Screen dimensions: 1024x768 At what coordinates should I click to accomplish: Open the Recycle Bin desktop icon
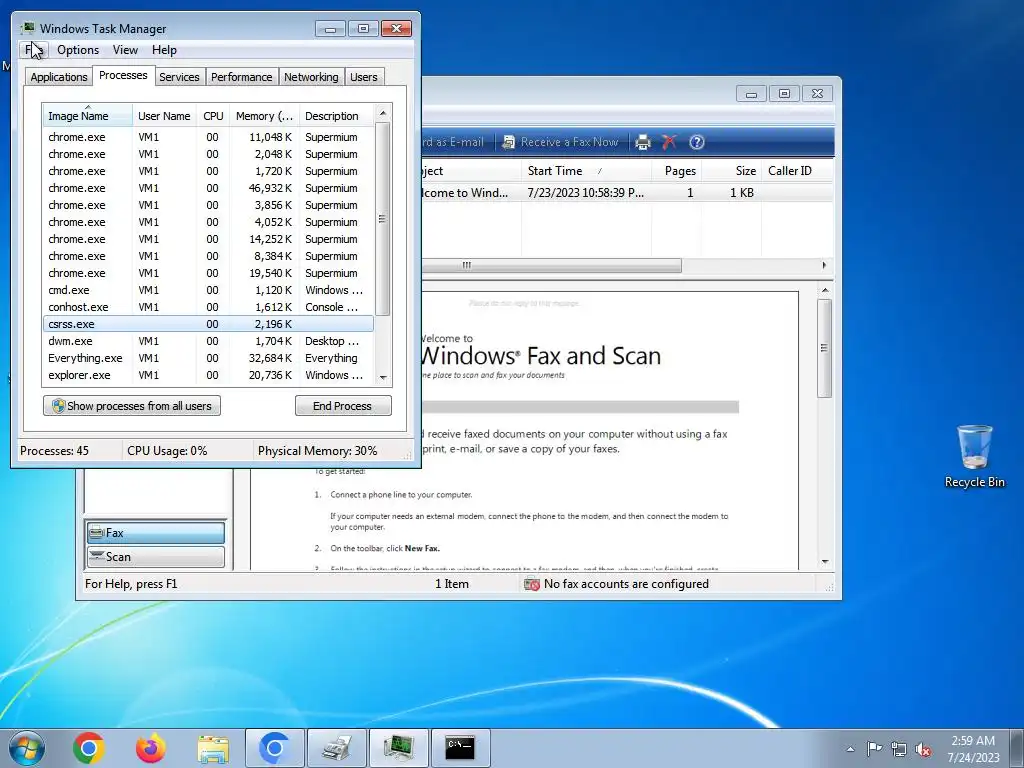pyautogui.click(x=974, y=456)
